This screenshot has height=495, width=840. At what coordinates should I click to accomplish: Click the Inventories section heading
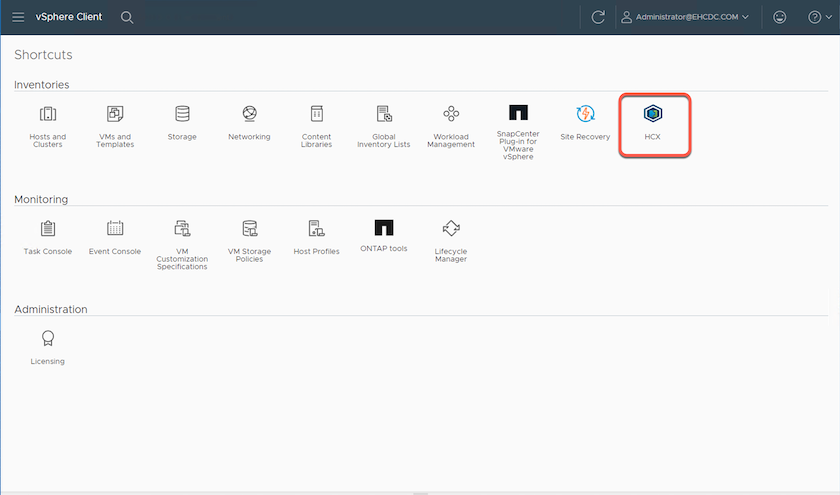point(42,85)
